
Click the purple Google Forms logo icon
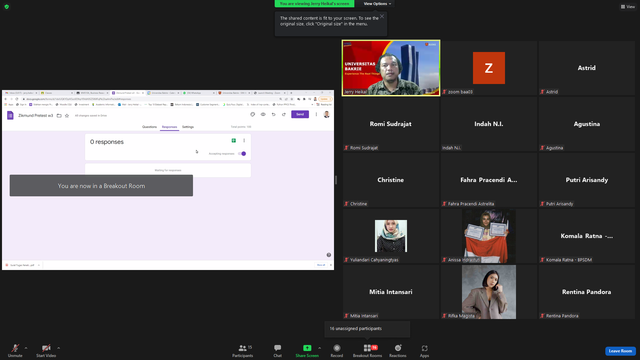[x=10, y=116]
